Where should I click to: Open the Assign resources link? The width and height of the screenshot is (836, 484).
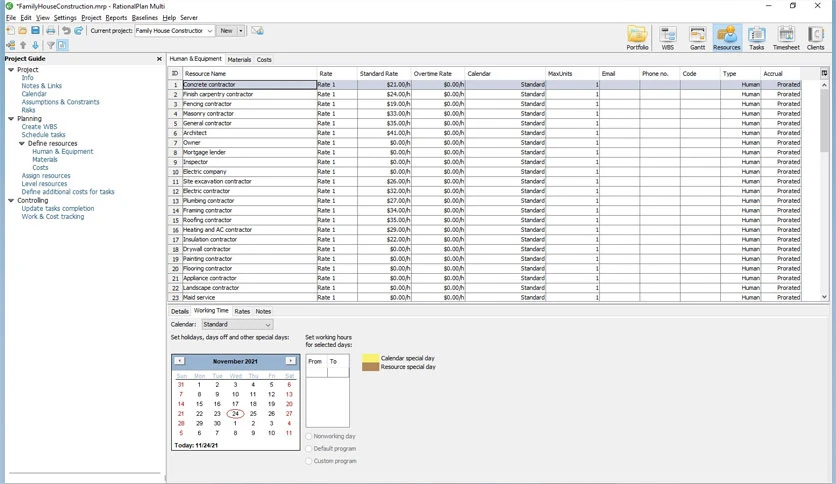[46, 175]
